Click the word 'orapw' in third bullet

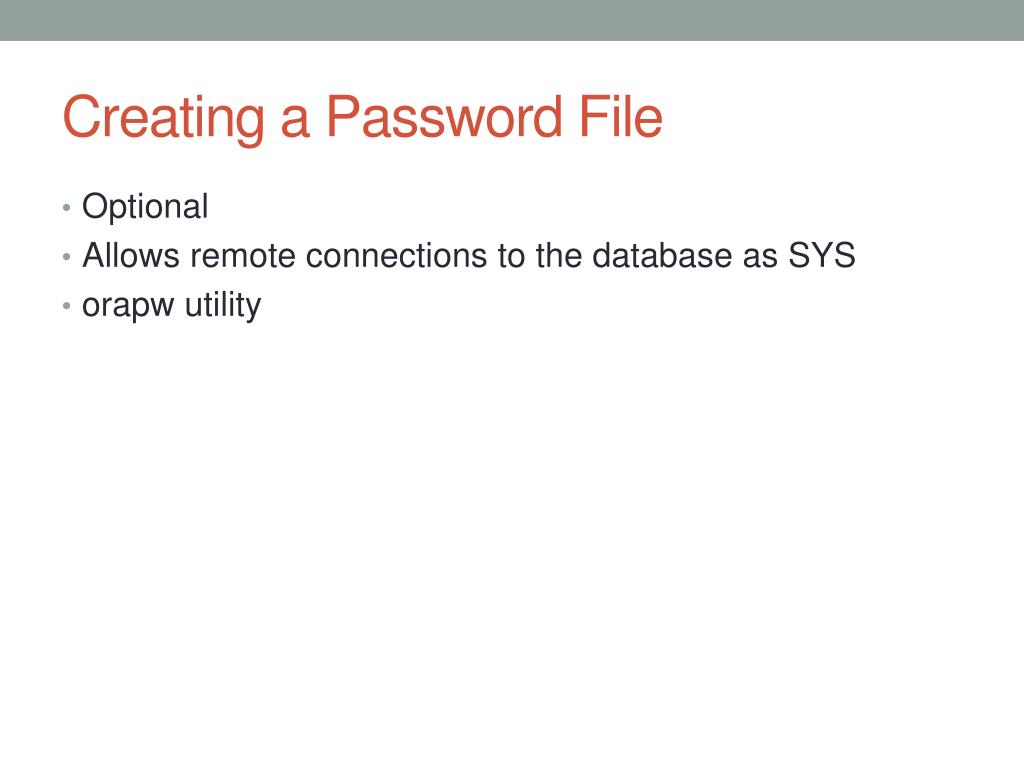[x=128, y=306]
